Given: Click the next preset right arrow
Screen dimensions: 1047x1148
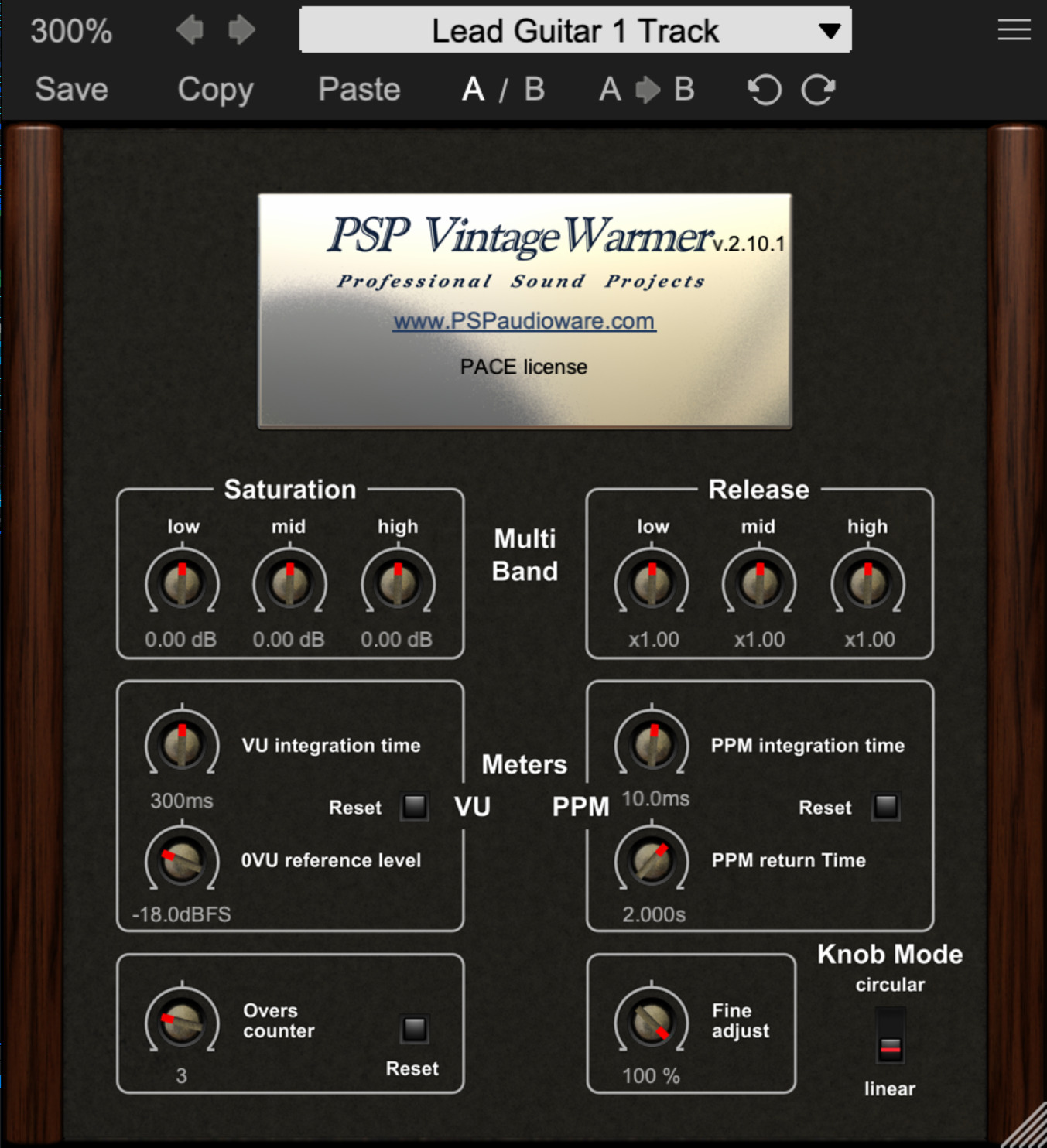Looking at the screenshot, I should click(241, 31).
